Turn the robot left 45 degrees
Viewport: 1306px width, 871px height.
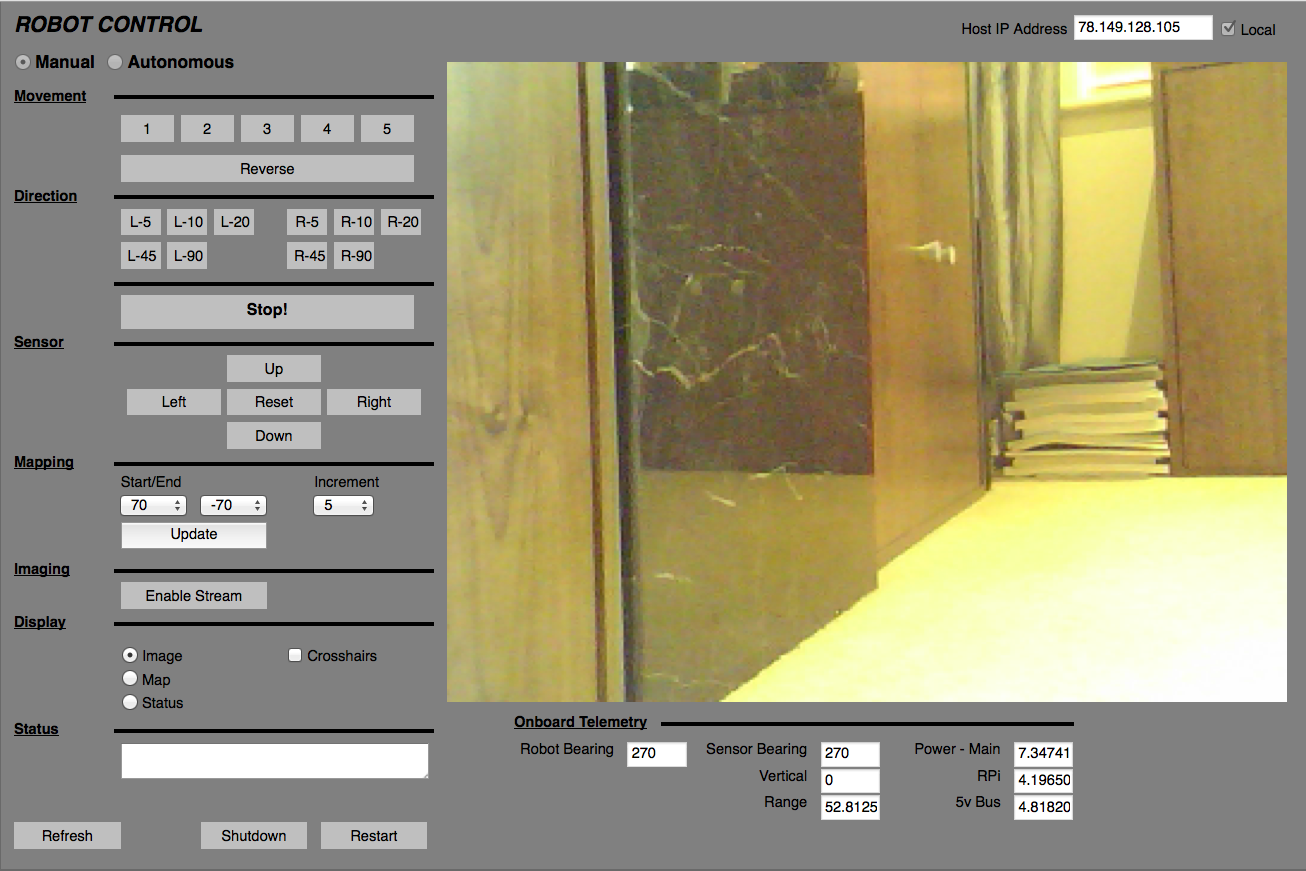tap(140, 255)
